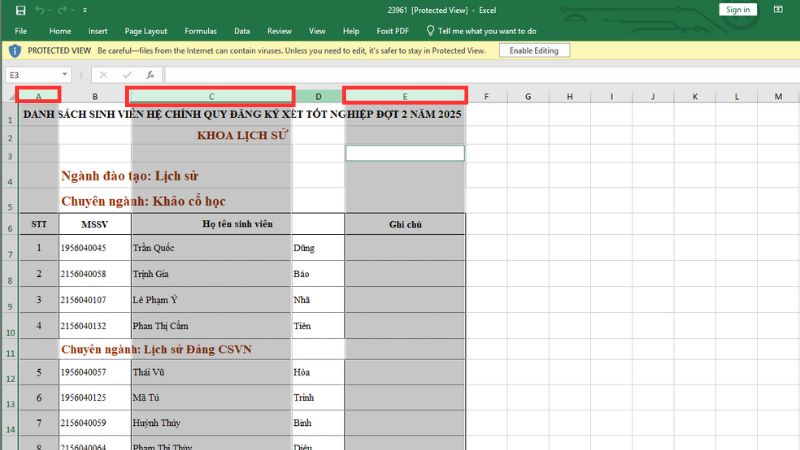Viewport: 800px width, 450px height.
Task: Expand the Name Box dropdown arrow
Action: coord(65,75)
